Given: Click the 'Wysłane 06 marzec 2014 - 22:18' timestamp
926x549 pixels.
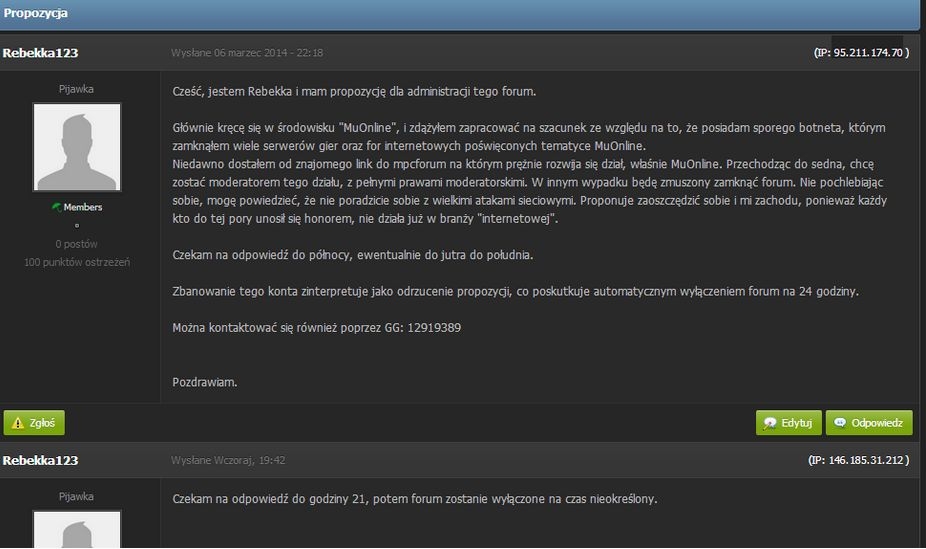Looking at the screenshot, I should pos(247,53).
